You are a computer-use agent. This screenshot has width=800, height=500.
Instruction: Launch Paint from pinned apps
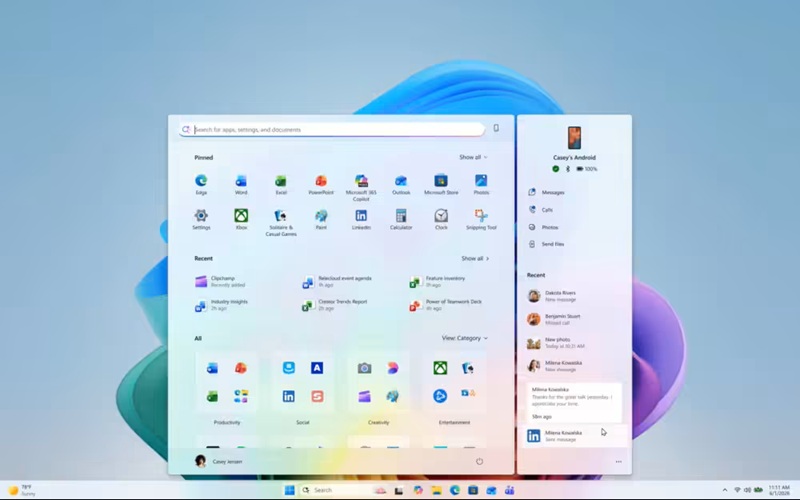(x=321, y=219)
